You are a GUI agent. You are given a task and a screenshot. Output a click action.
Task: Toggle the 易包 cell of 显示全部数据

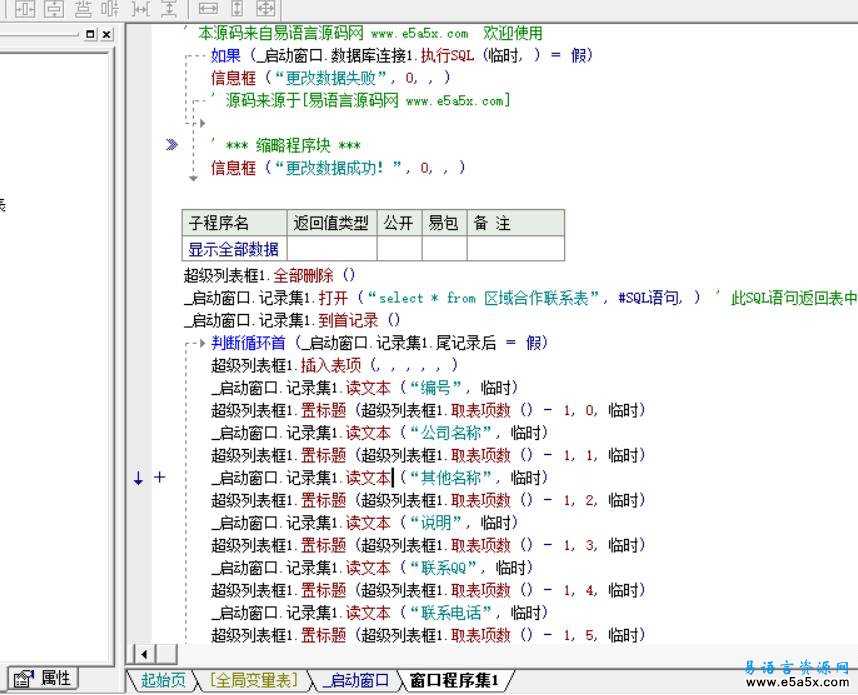(444, 249)
